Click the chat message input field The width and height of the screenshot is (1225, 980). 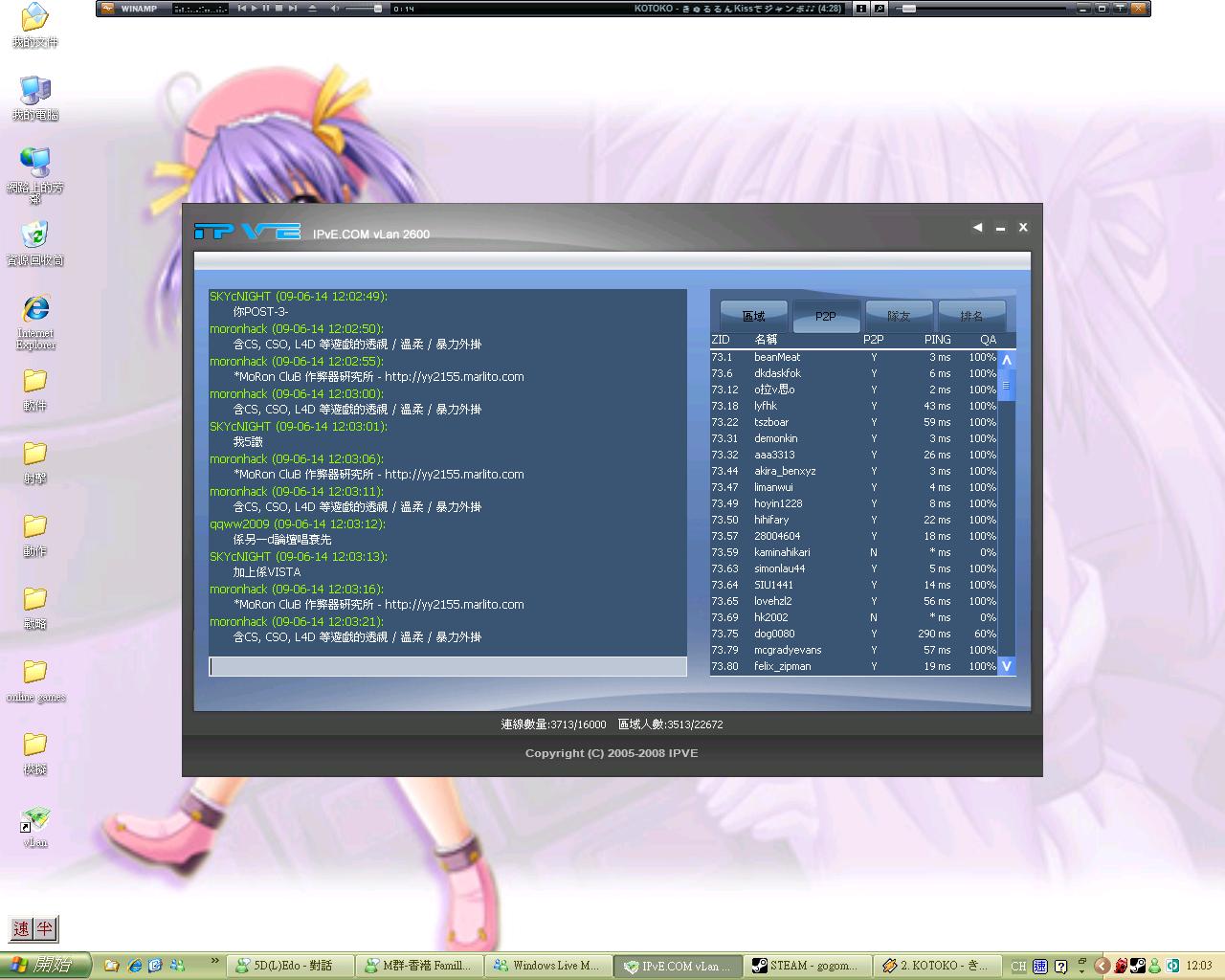pos(447,666)
